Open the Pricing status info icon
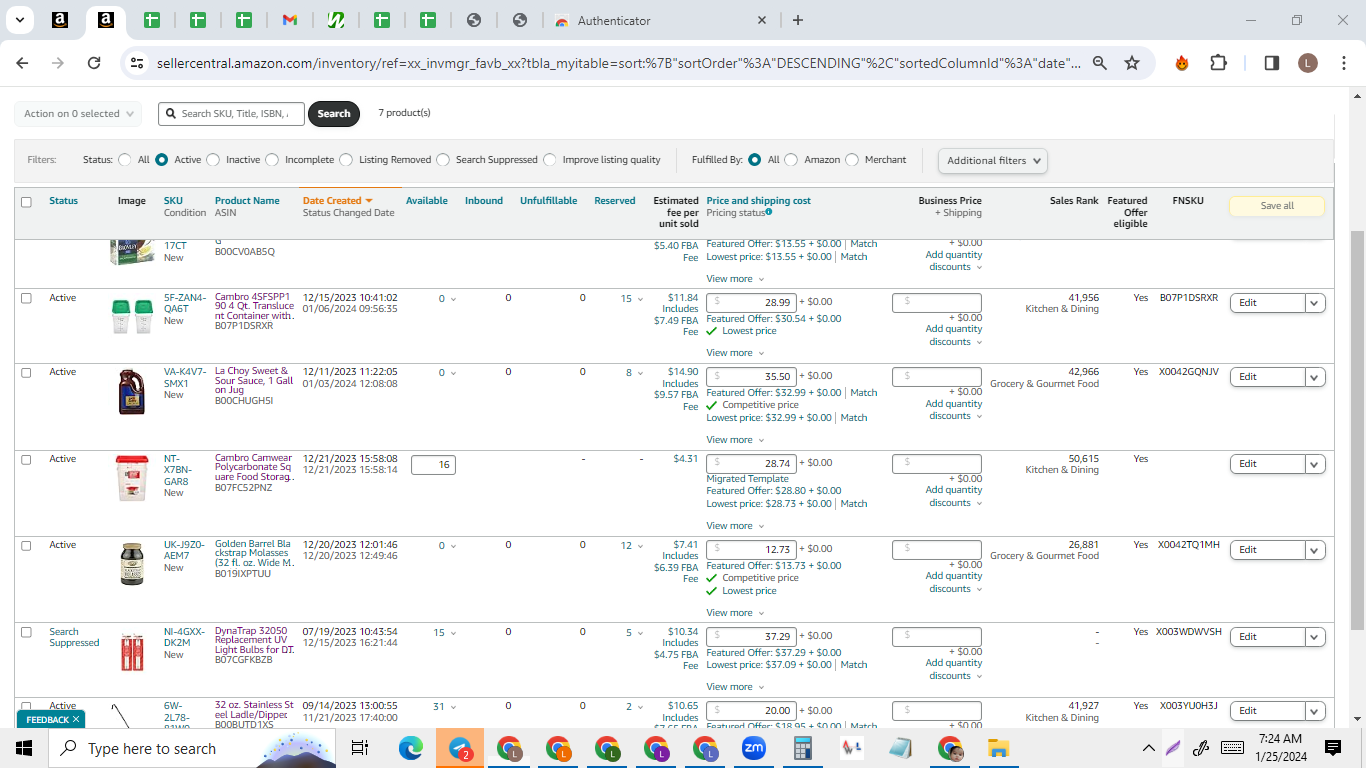Screen dimensions: 1366x768 pyautogui.click(x=768, y=212)
